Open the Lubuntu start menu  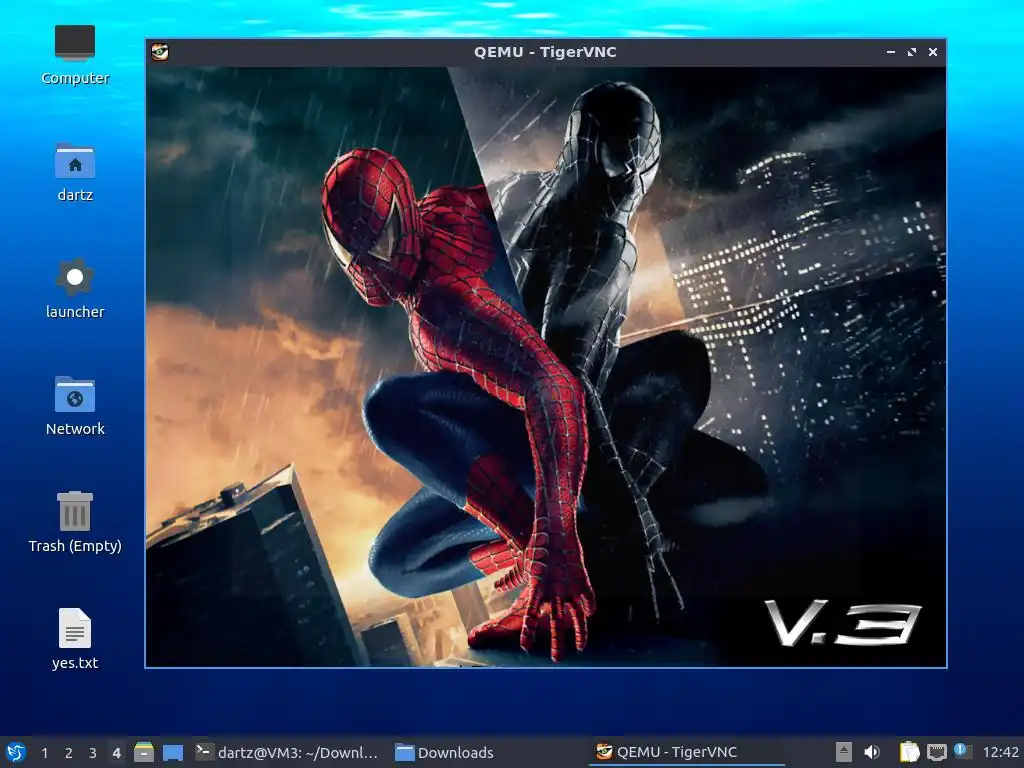click(16, 752)
